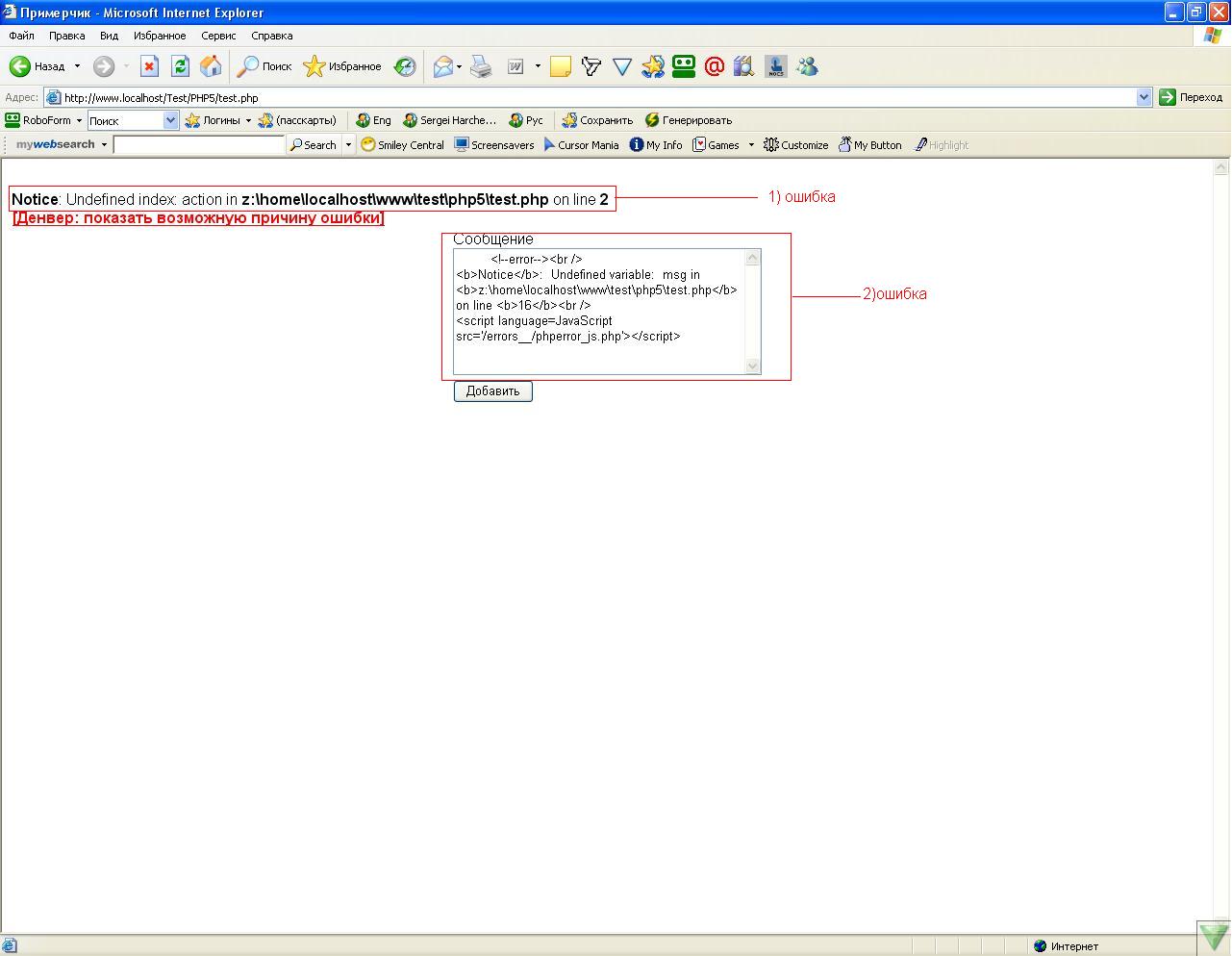This screenshot has width=1232, height=956.
Task: Click the blue downward triangle toolbar icon
Action: pos(622,66)
